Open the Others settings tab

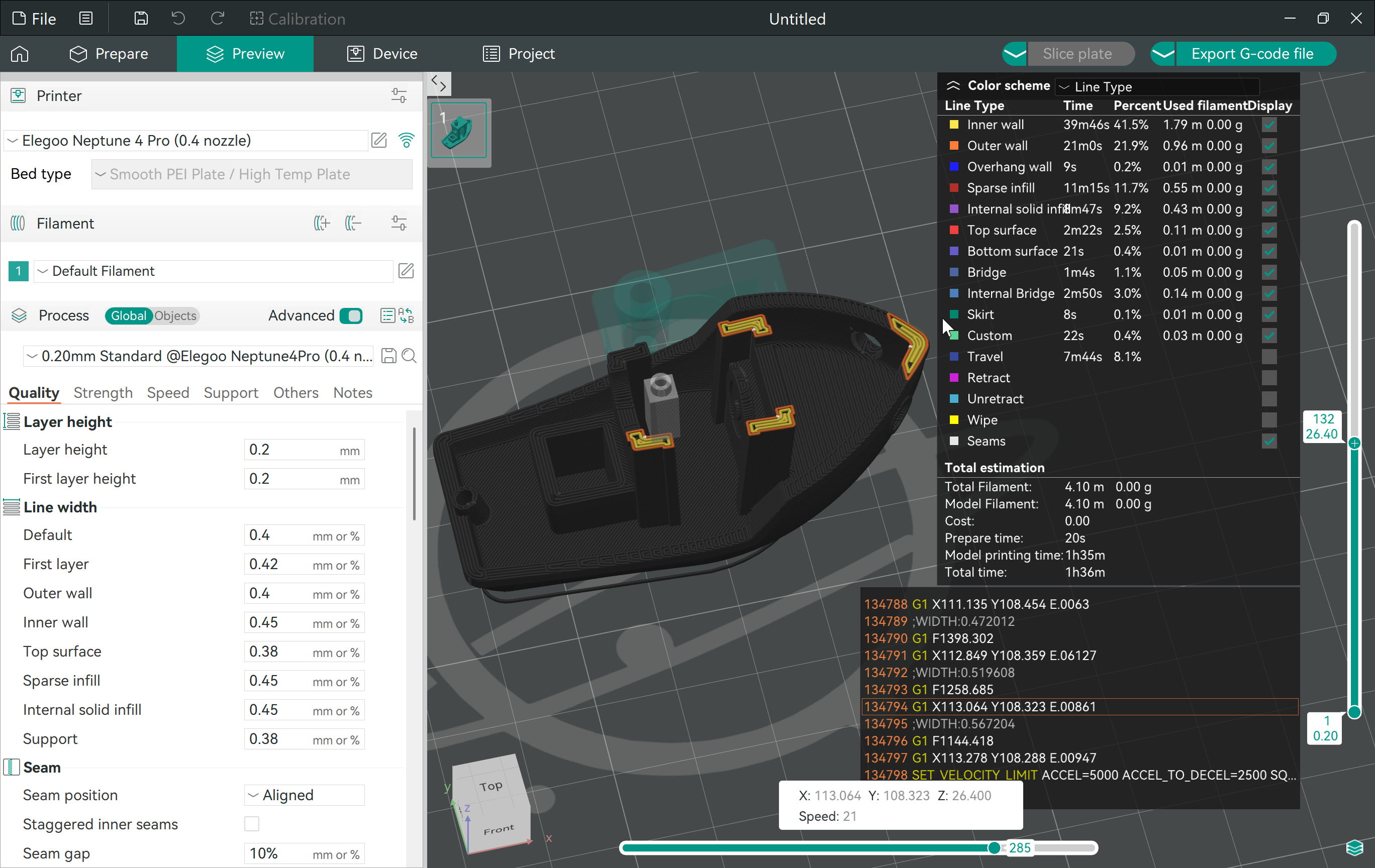pyautogui.click(x=296, y=393)
